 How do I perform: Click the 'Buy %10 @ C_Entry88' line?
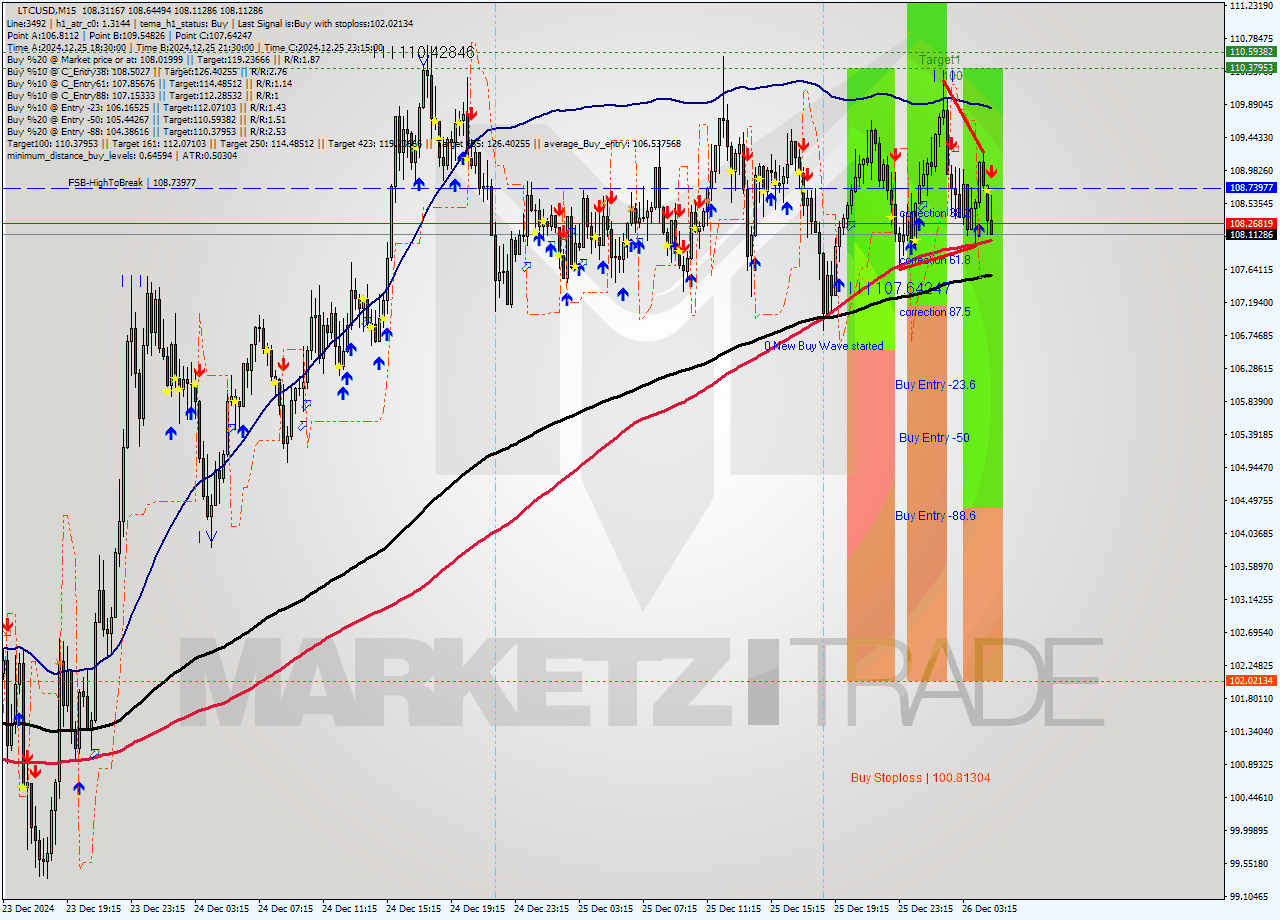[145, 95]
